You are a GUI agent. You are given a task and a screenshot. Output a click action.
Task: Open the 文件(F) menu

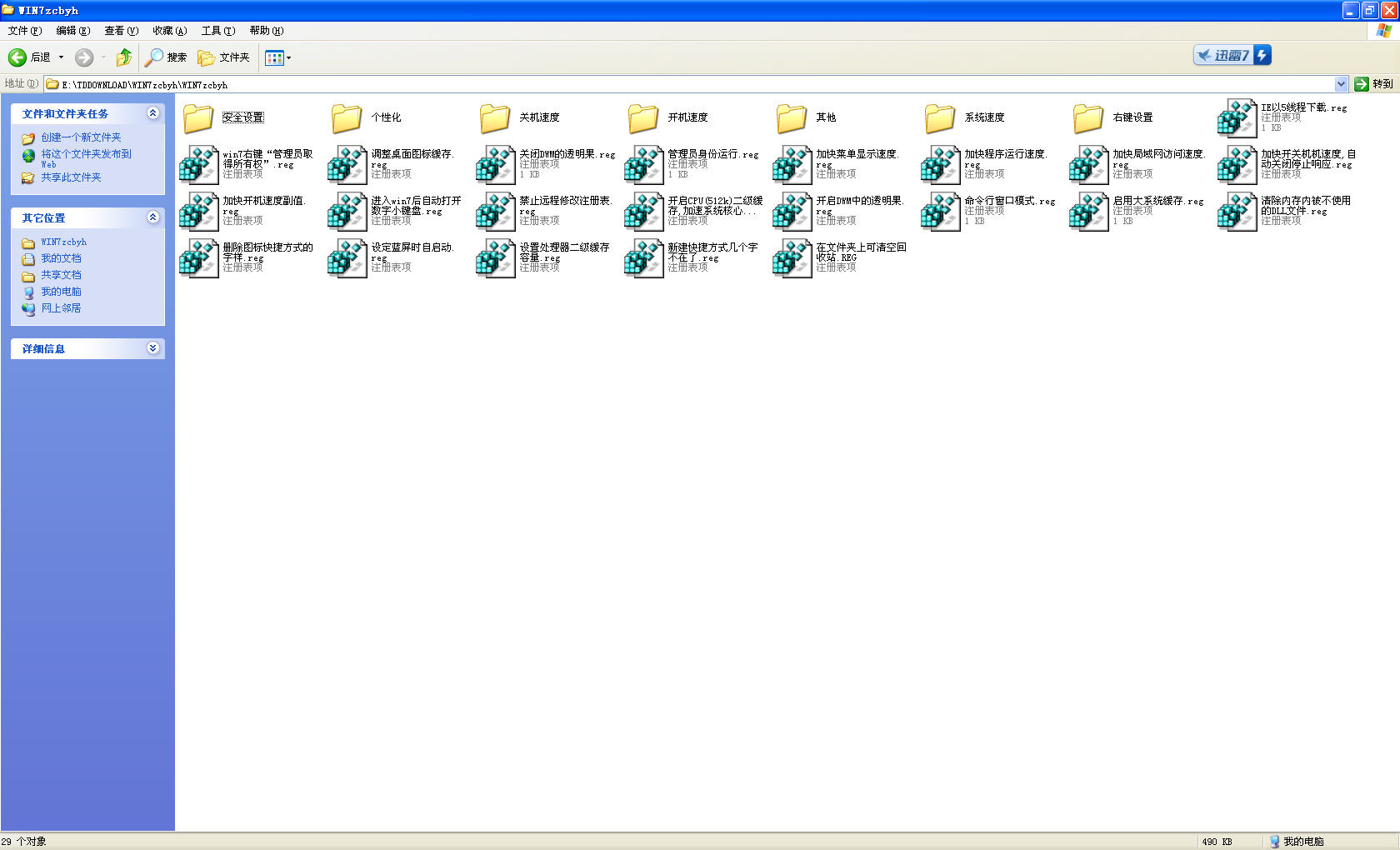[24, 31]
